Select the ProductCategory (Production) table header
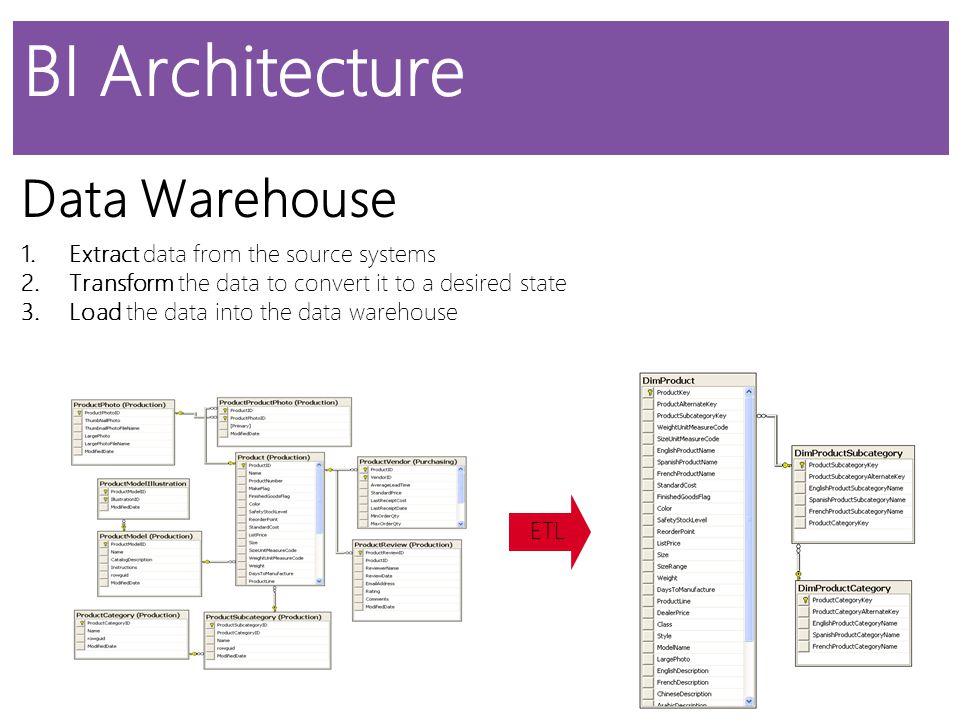This screenshot has width=960, height=720. [132, 615]
